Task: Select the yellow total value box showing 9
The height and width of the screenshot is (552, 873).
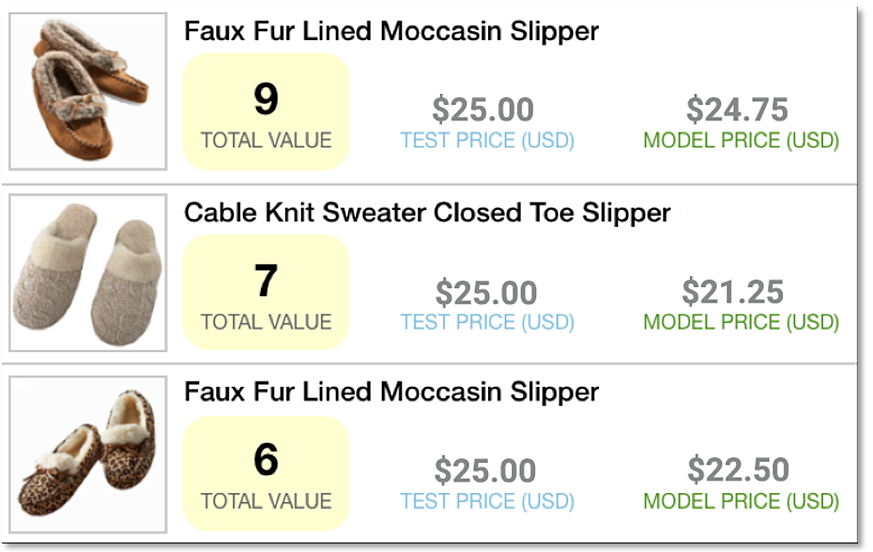Action: click(x=266, y=111)
